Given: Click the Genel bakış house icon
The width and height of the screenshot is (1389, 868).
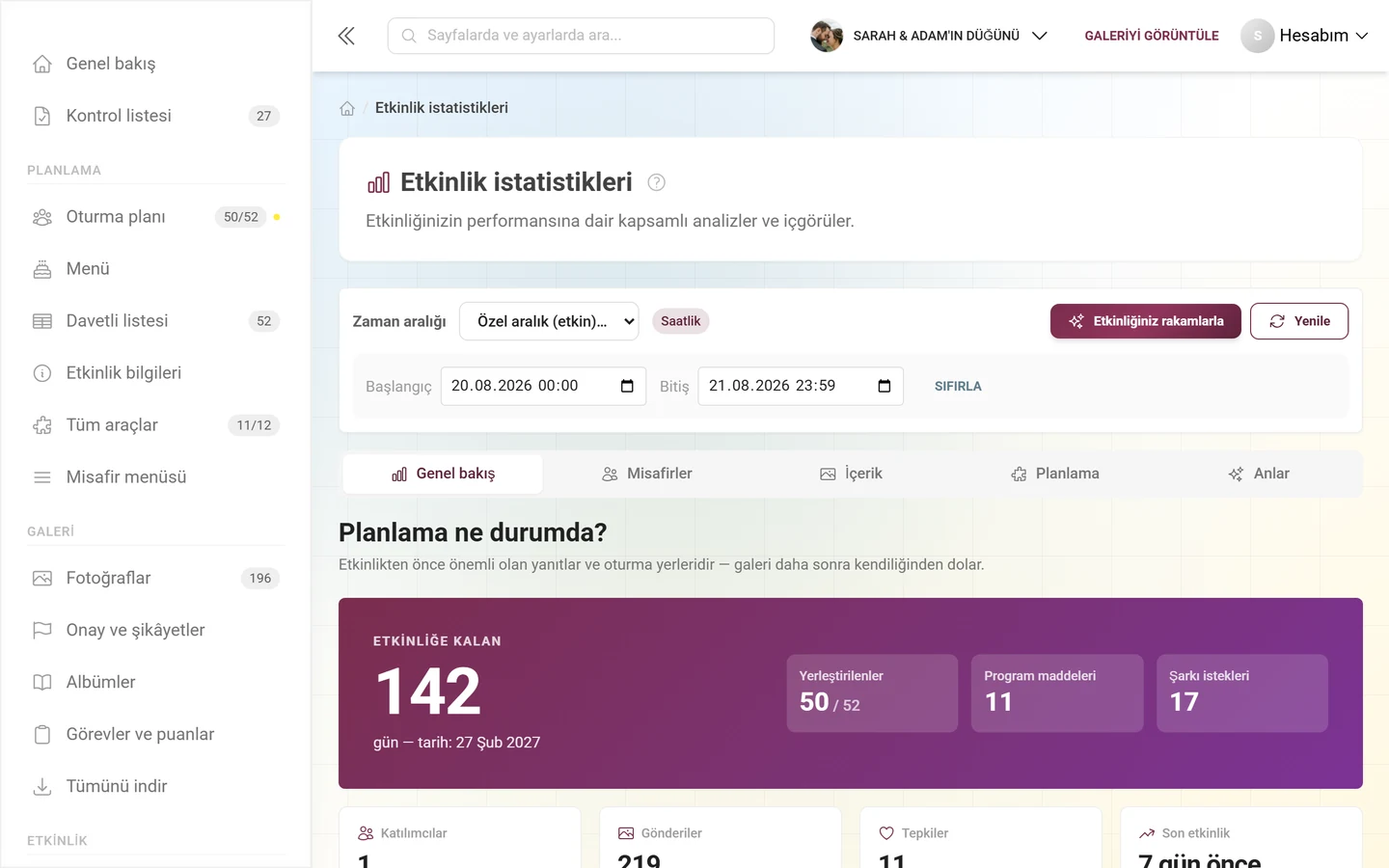Looking at the screenshot, I should pyautogui.click(x=42, y=64).
